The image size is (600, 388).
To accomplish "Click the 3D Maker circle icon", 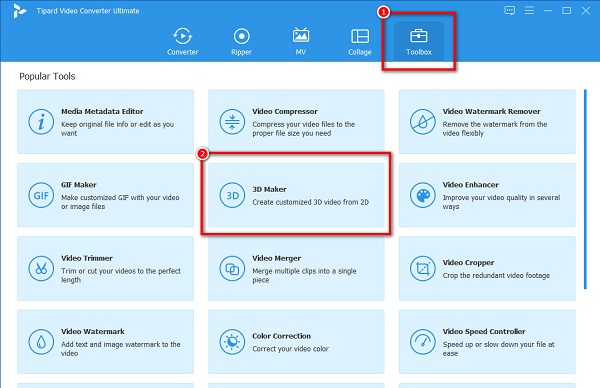I will [232, 195].
